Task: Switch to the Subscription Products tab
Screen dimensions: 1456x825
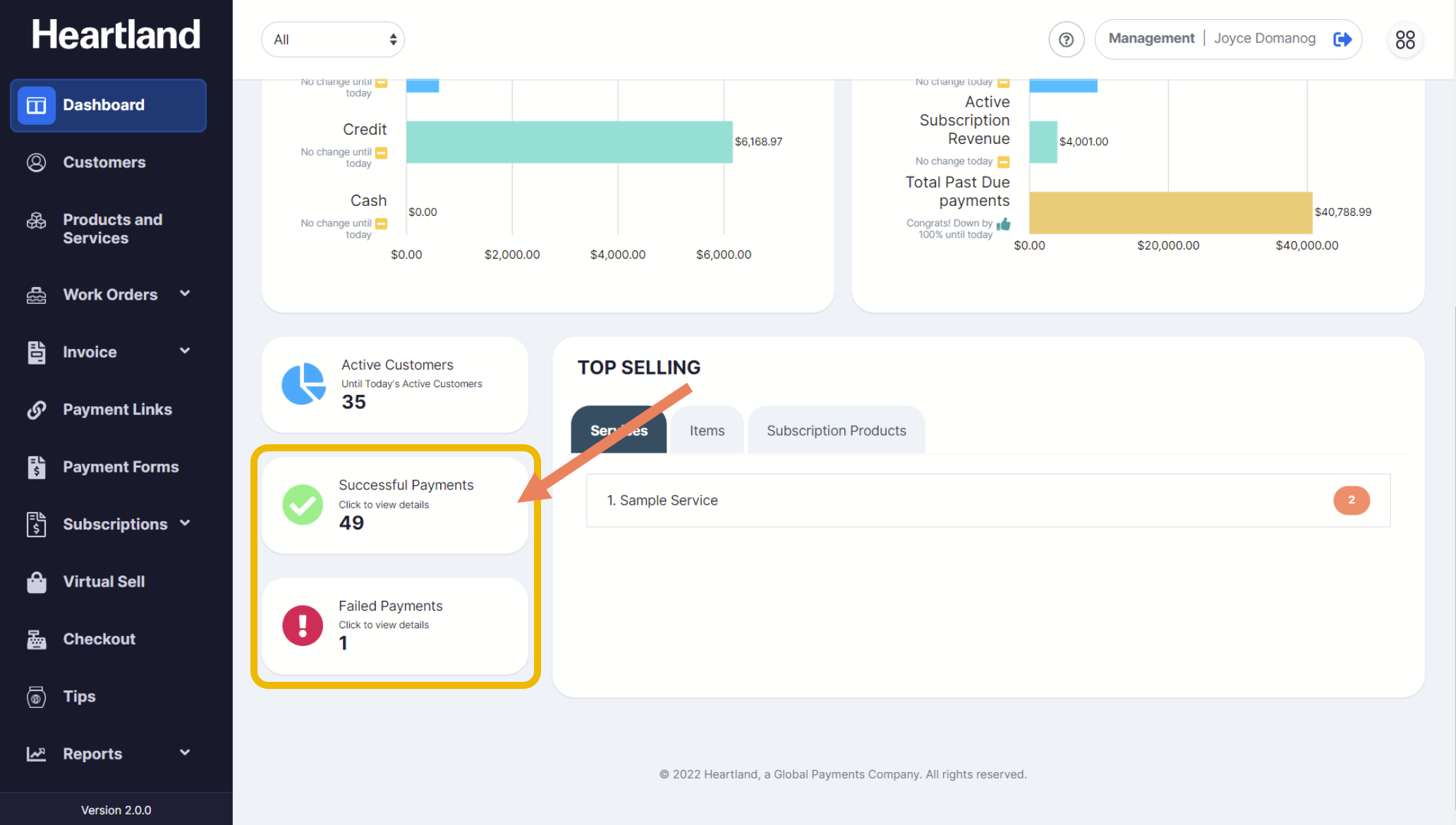Action: click(836, 430)
